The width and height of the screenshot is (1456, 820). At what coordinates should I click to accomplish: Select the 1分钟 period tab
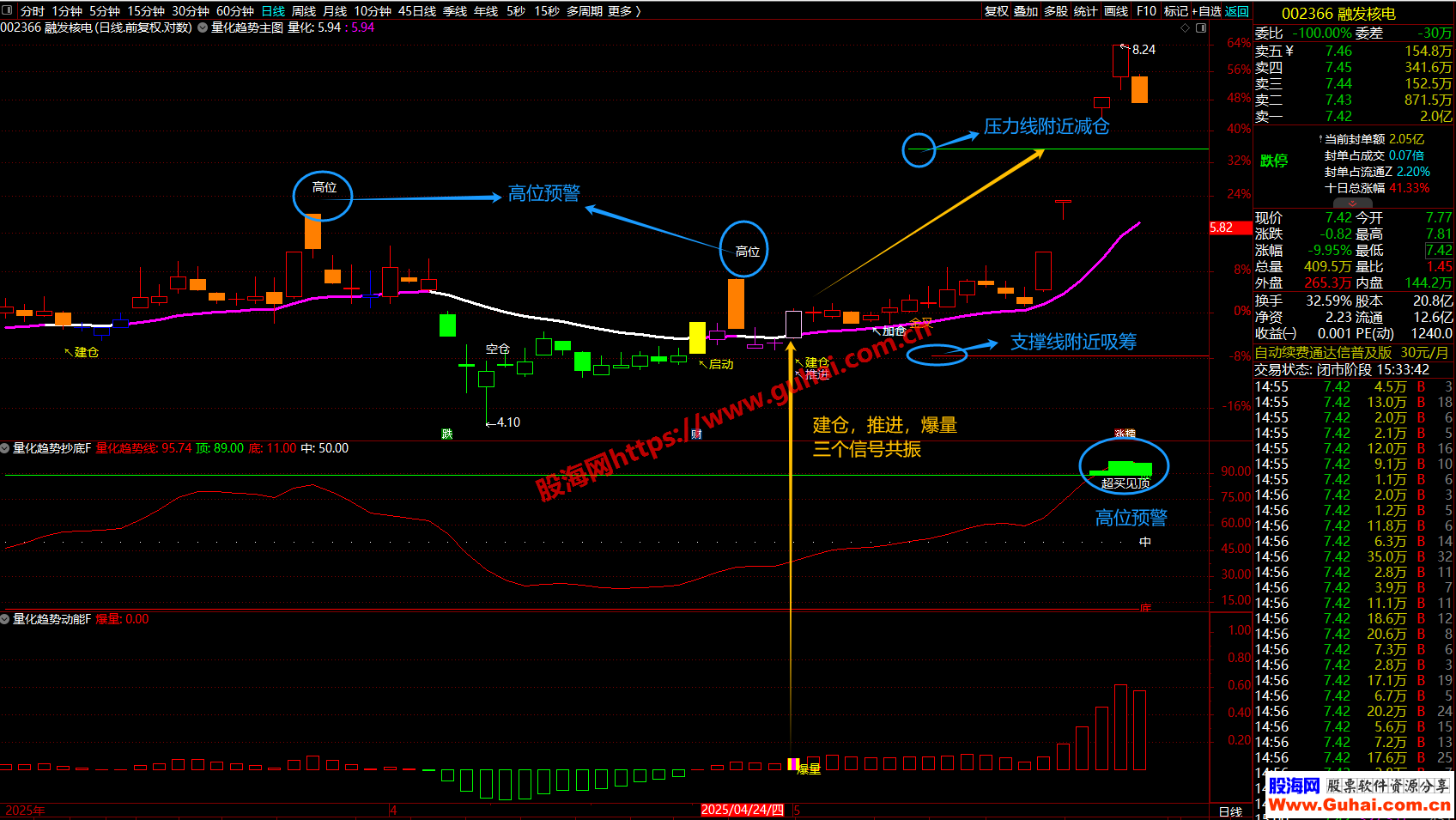point(67,11)
